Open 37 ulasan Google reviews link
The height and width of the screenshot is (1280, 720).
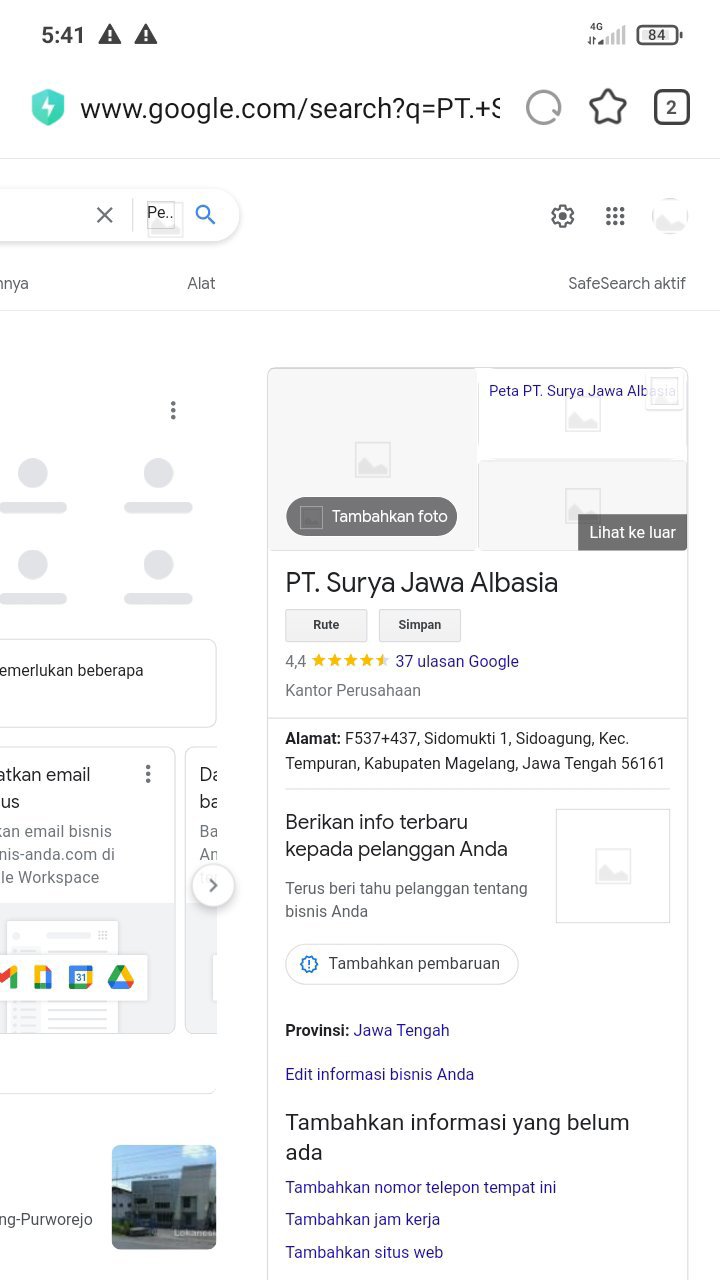coord(457,661)
